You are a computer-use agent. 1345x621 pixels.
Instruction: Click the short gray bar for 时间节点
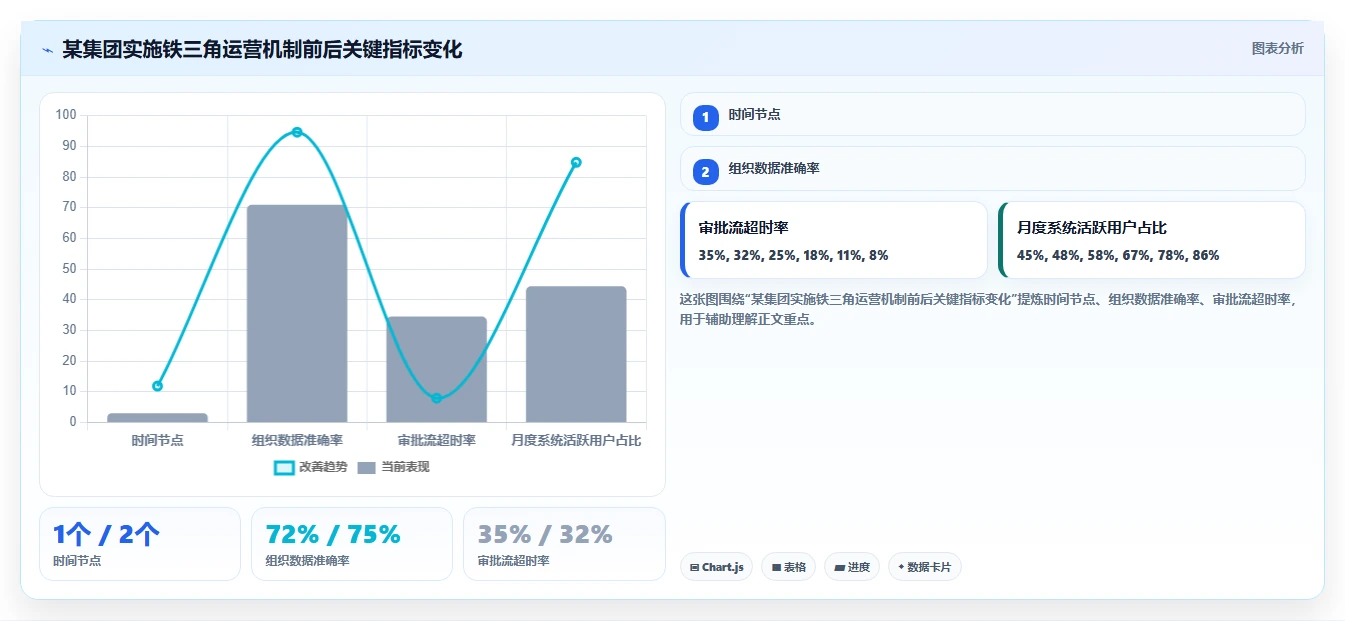157,417
